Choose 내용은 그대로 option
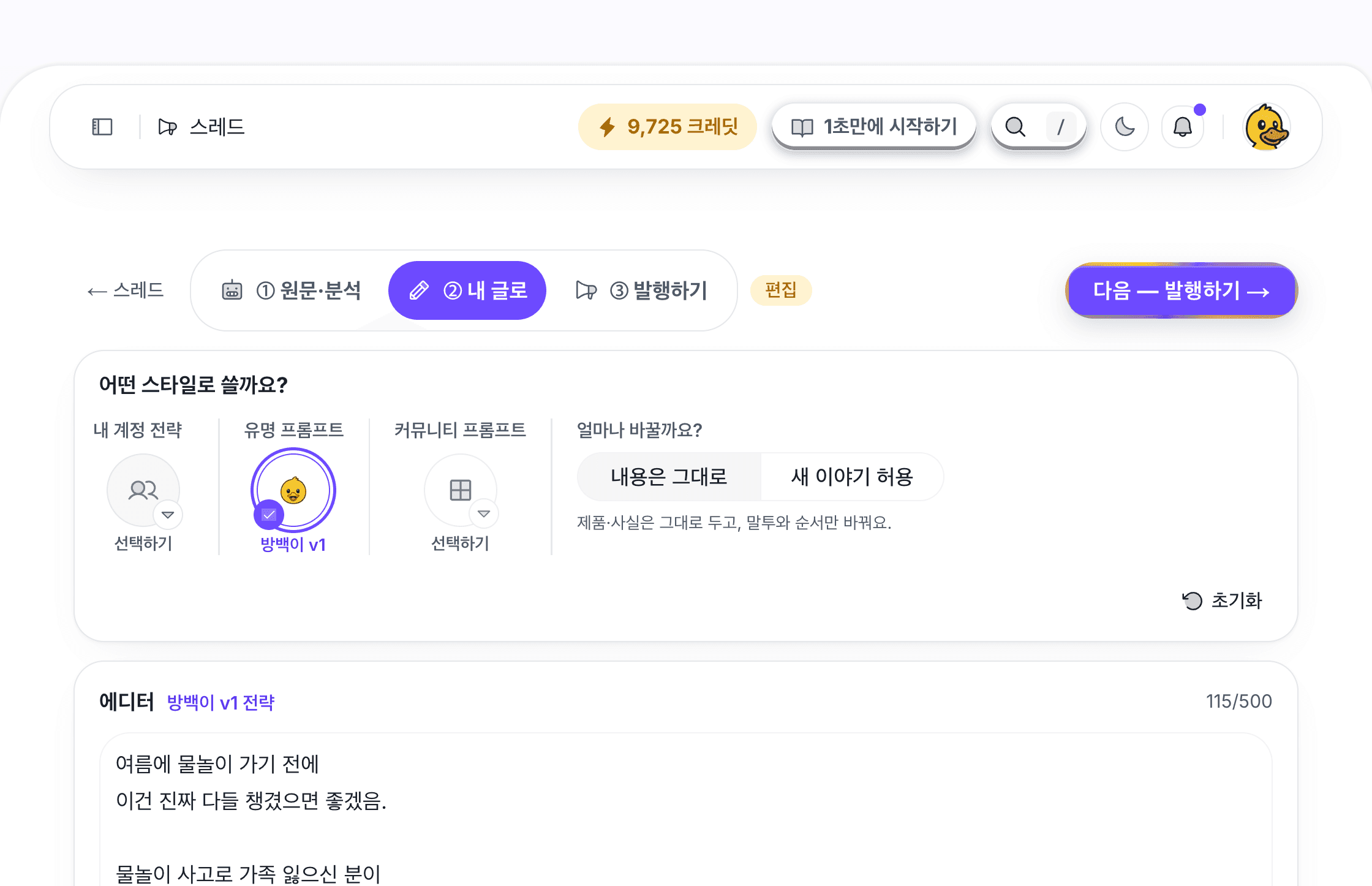This screenshot has height=886, width=1372. 669,477
